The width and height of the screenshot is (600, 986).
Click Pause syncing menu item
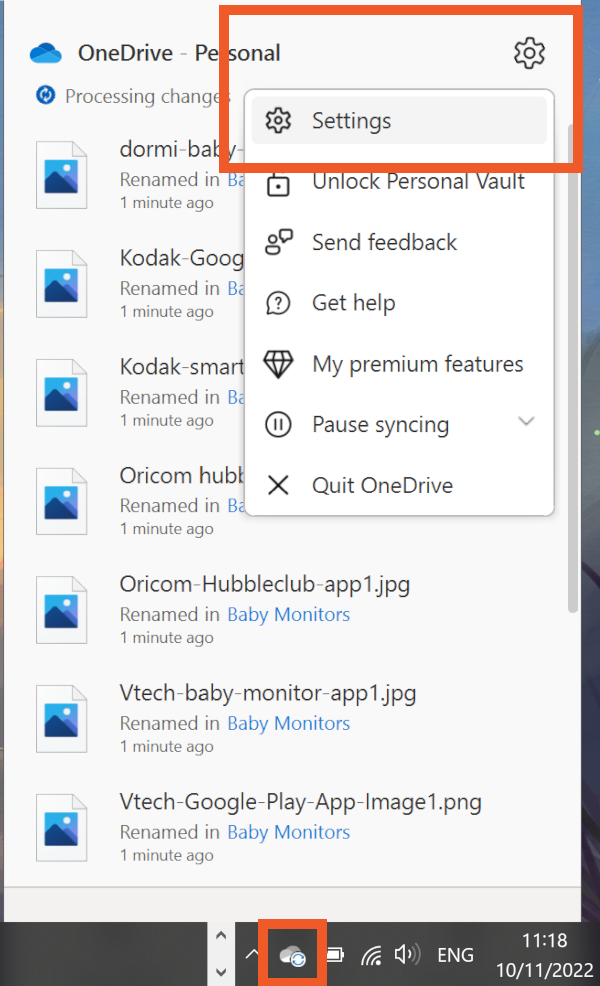click(x=380, y=425)
